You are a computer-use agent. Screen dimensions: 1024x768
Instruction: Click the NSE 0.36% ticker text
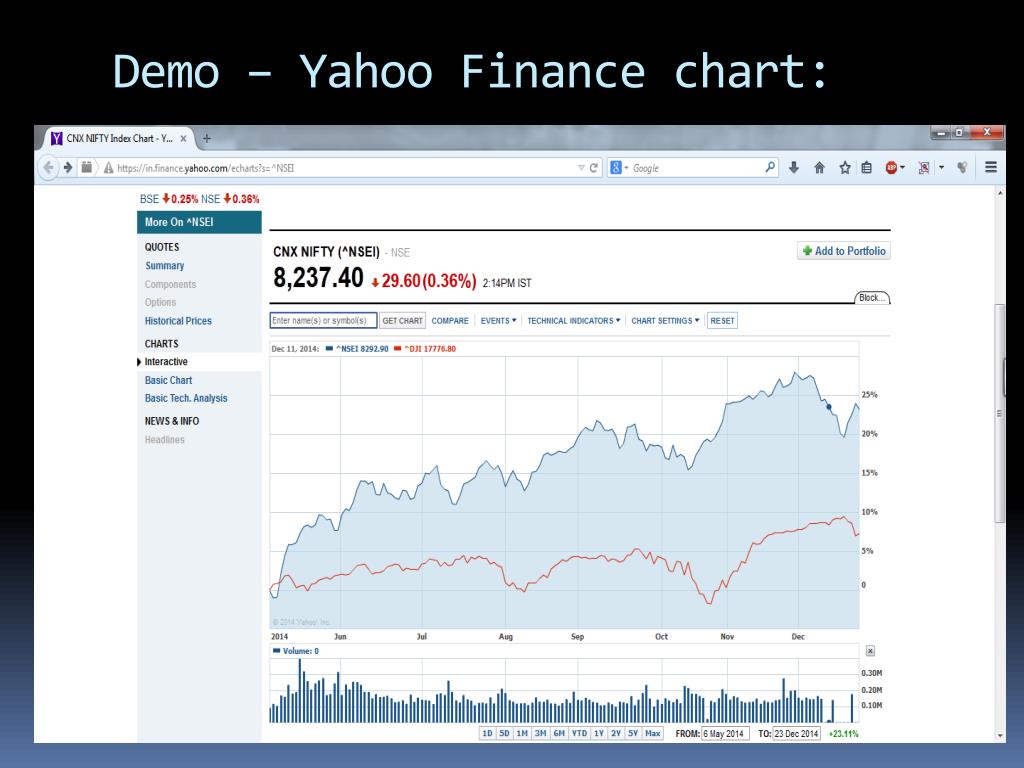[x=230, y=199]
